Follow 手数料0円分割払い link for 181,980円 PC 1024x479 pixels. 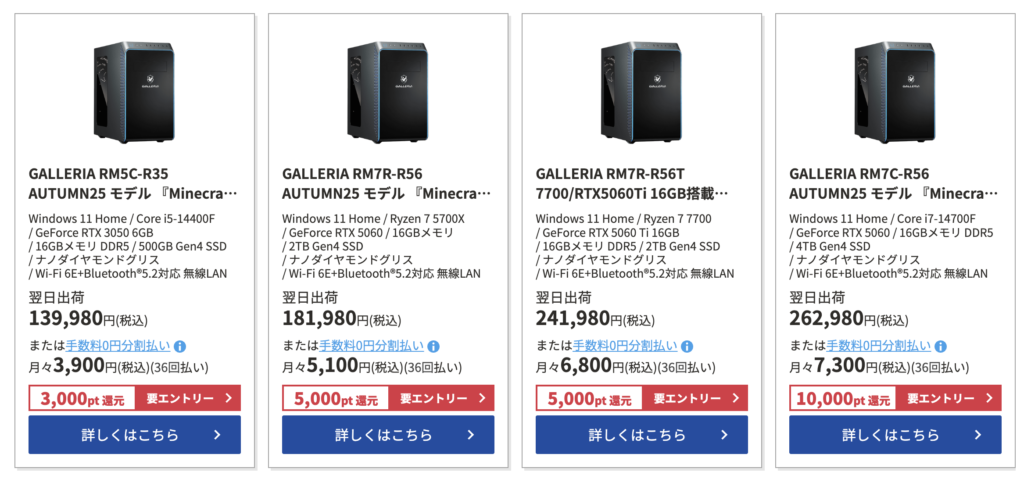pyautogui.click(x=374, y=347)
